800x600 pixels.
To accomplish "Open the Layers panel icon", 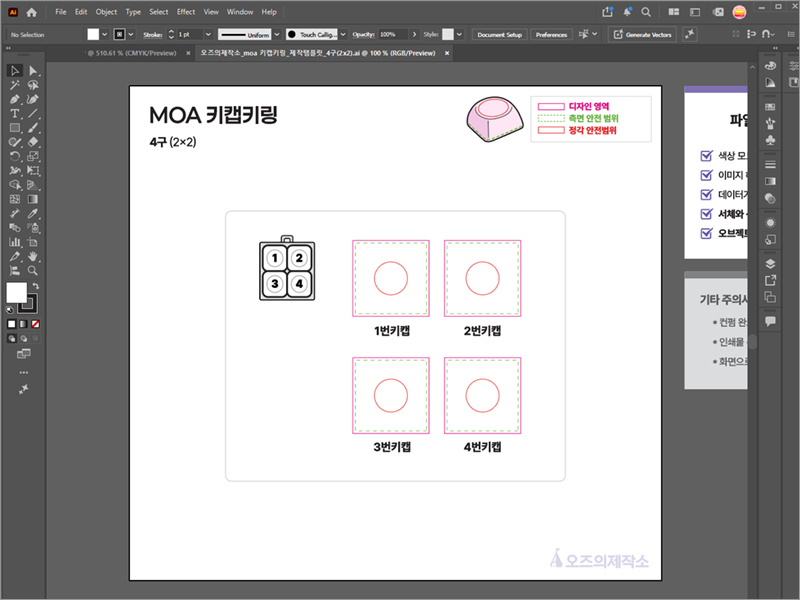I will (x=770, y=264).
